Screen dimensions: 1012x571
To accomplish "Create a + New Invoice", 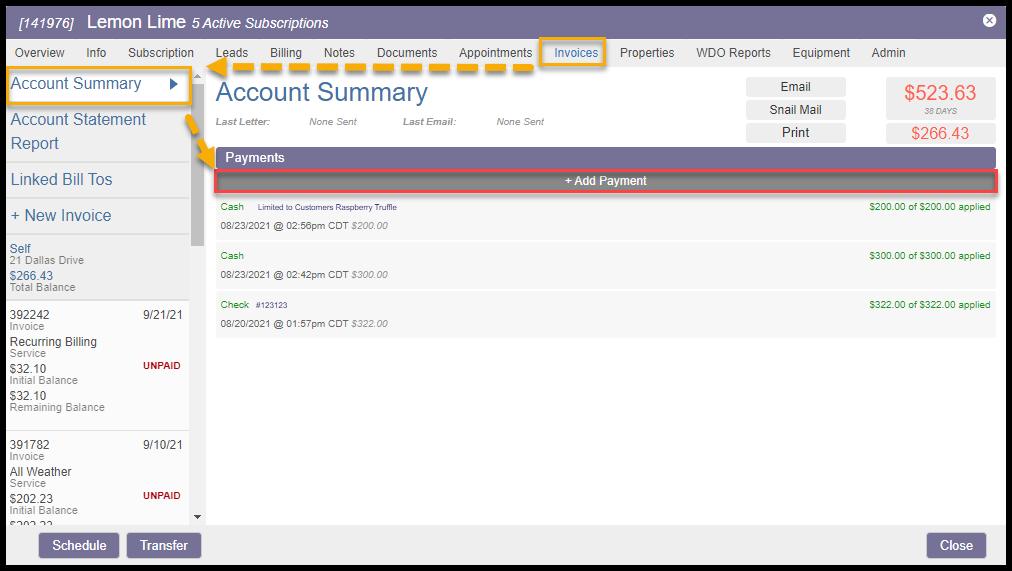I will 61,216.
